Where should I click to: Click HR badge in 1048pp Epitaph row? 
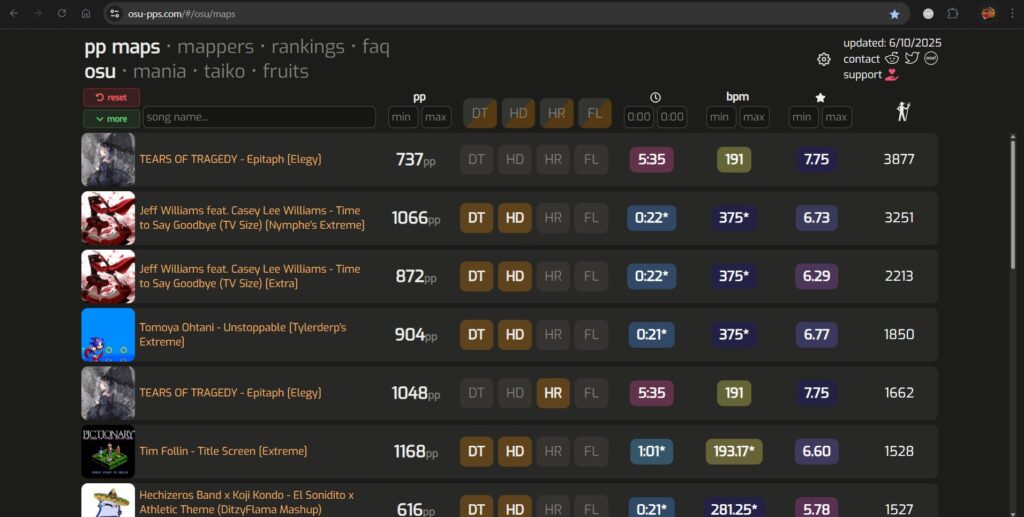coord(553,393)
